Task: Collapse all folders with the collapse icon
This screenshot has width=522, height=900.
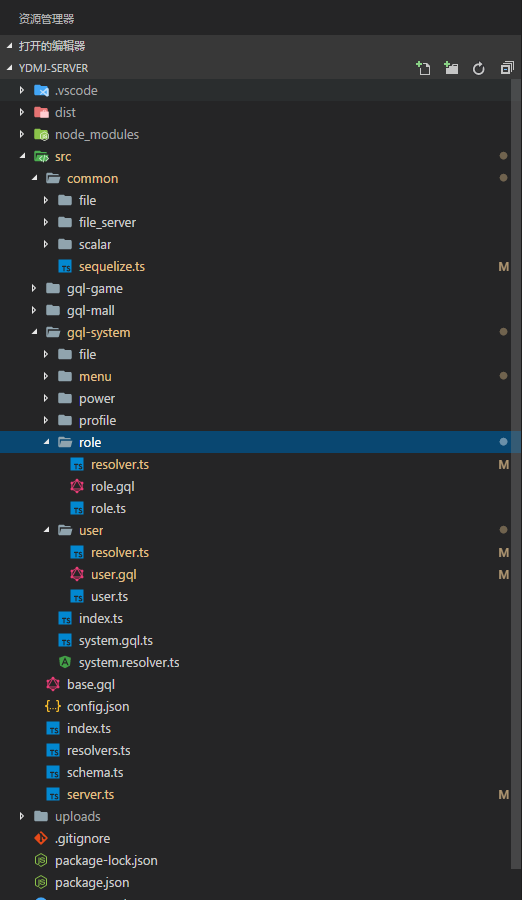Action: pyautogui.click(x=507, y=68)
